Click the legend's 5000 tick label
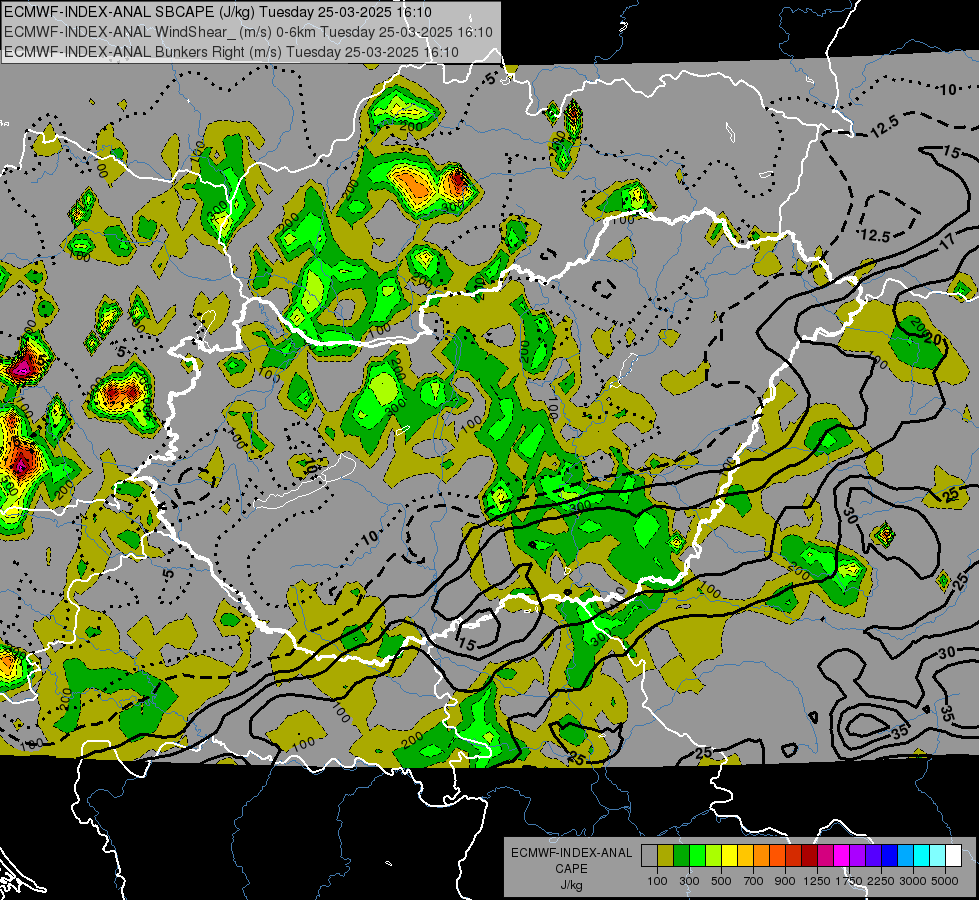Screen dimensions: 979x900 click(945, 881)
